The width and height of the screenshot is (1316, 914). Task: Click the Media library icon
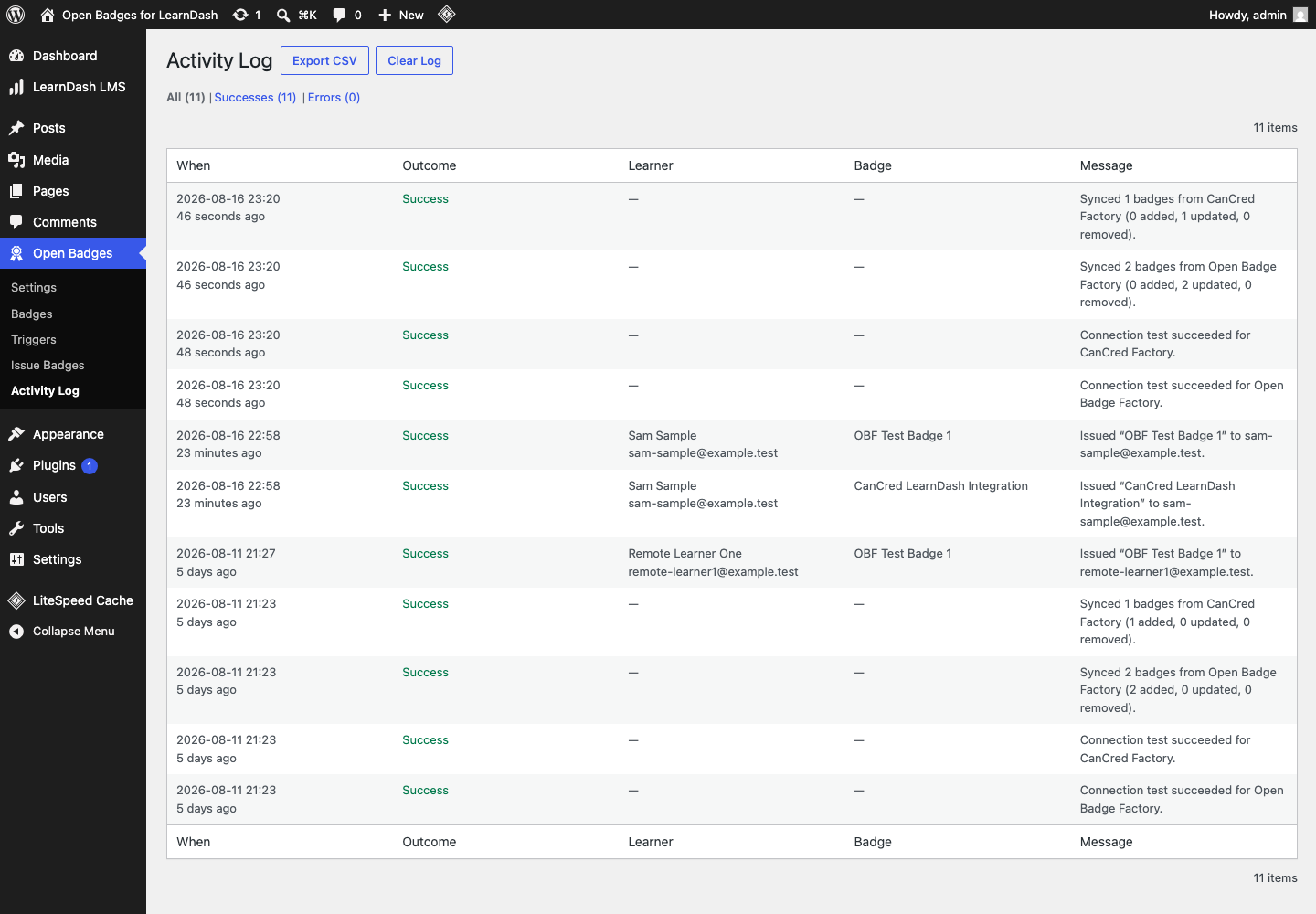(x=16, y=160)
